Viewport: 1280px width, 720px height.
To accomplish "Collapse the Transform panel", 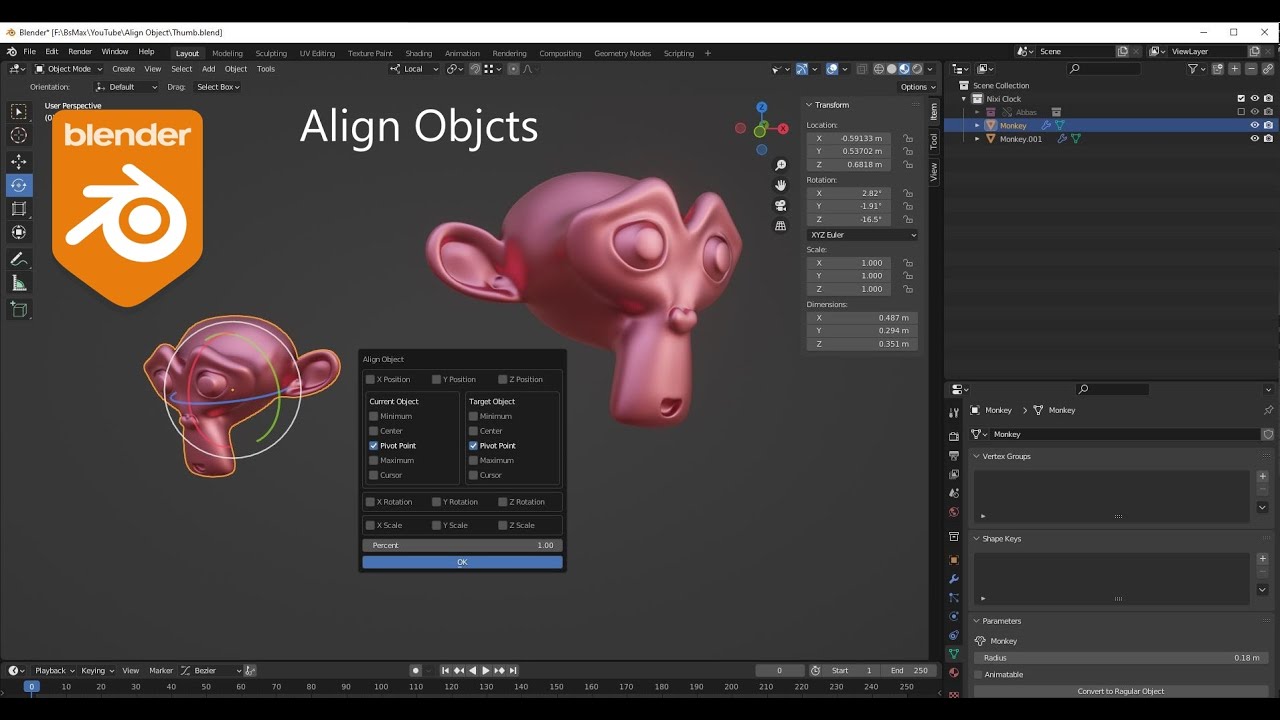I will [x=809, y=105].
